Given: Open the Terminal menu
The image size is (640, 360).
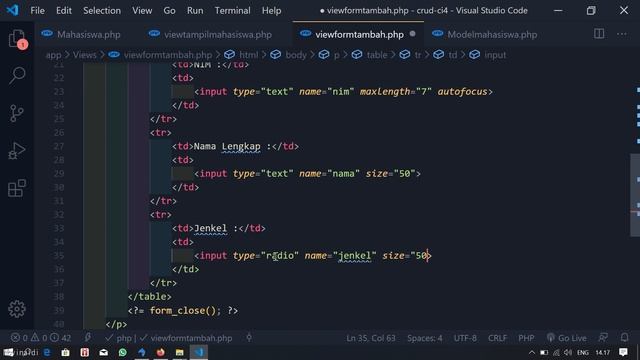Looking at the screenshot, I should 233,11.
